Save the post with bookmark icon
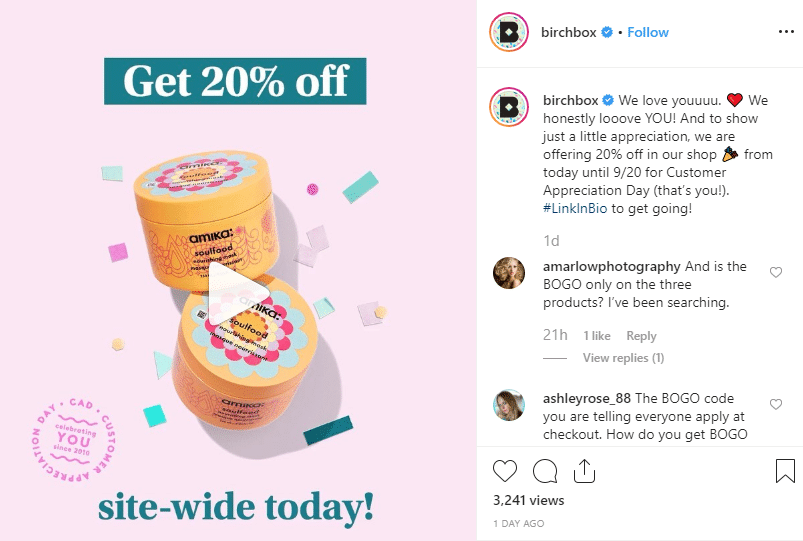Viewport: 803px width, 541px height. 785,470
